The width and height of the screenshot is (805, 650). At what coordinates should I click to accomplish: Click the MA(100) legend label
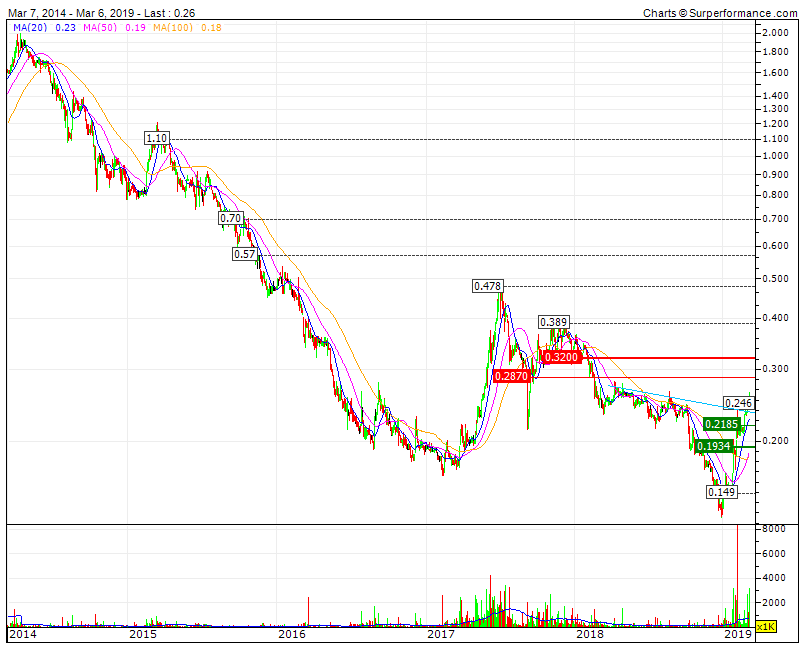173,28
